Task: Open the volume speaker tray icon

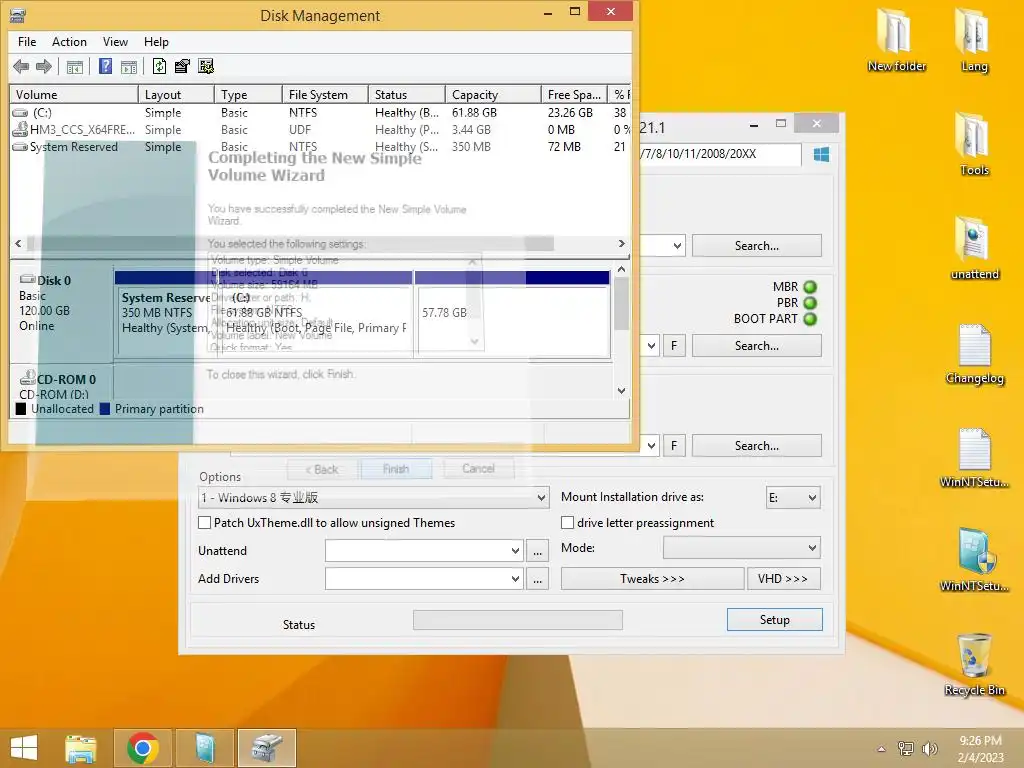Action: point(929,748)
